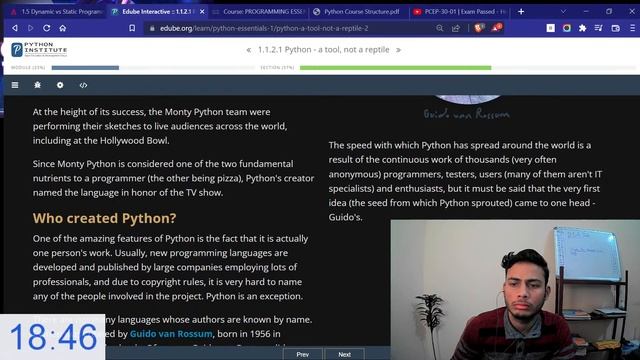Open the settings gear icon in the course toolbar

pyautogui.click(x=60, y=85)
